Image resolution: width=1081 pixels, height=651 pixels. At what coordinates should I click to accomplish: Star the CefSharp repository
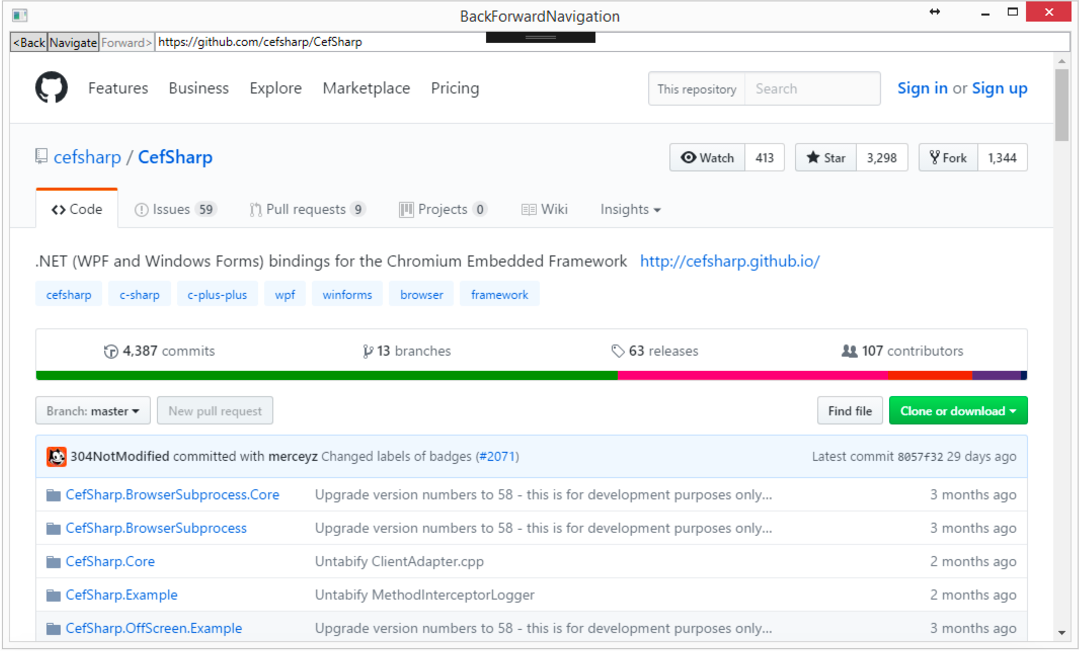pyautogui.click(x=826, y=158)
